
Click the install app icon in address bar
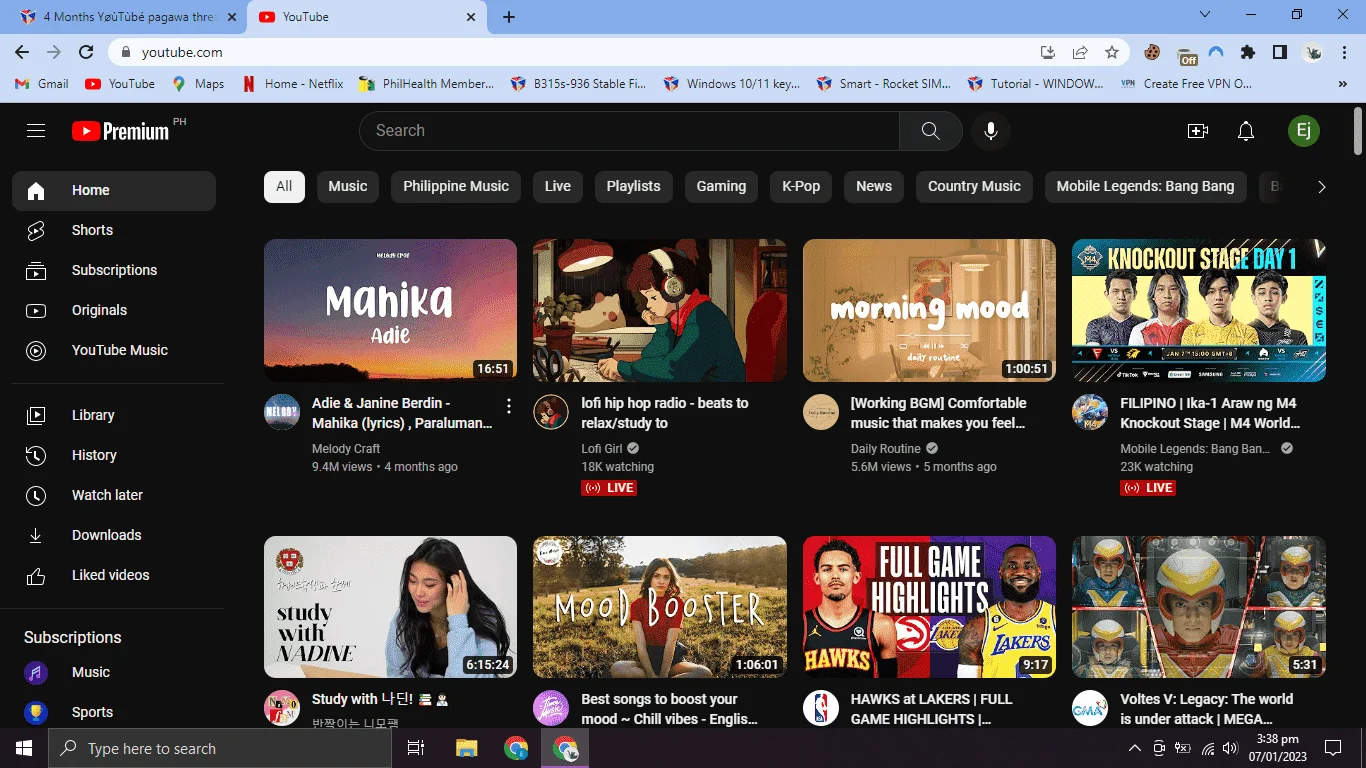click(x=1048, y=52)
